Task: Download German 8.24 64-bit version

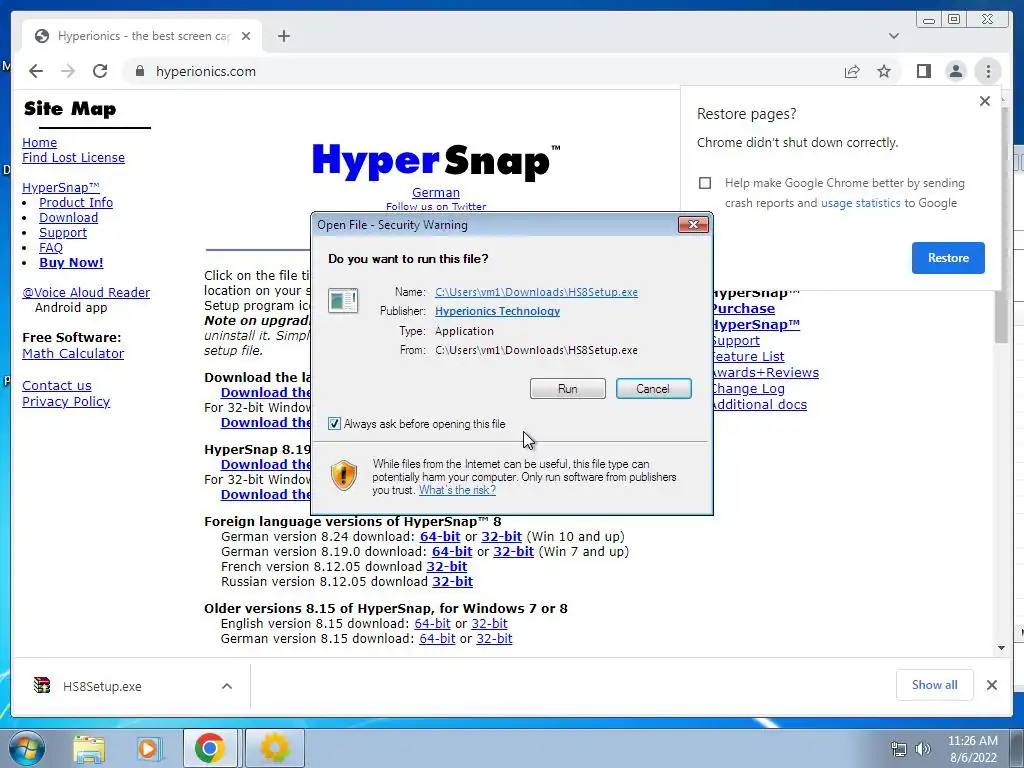Action: (440, 536)
